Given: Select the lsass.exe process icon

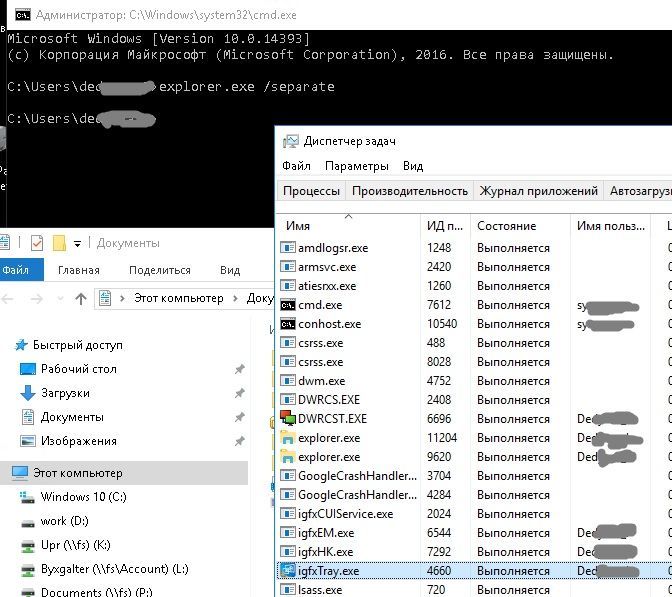Looking at the screenshot, I should 288,590.
